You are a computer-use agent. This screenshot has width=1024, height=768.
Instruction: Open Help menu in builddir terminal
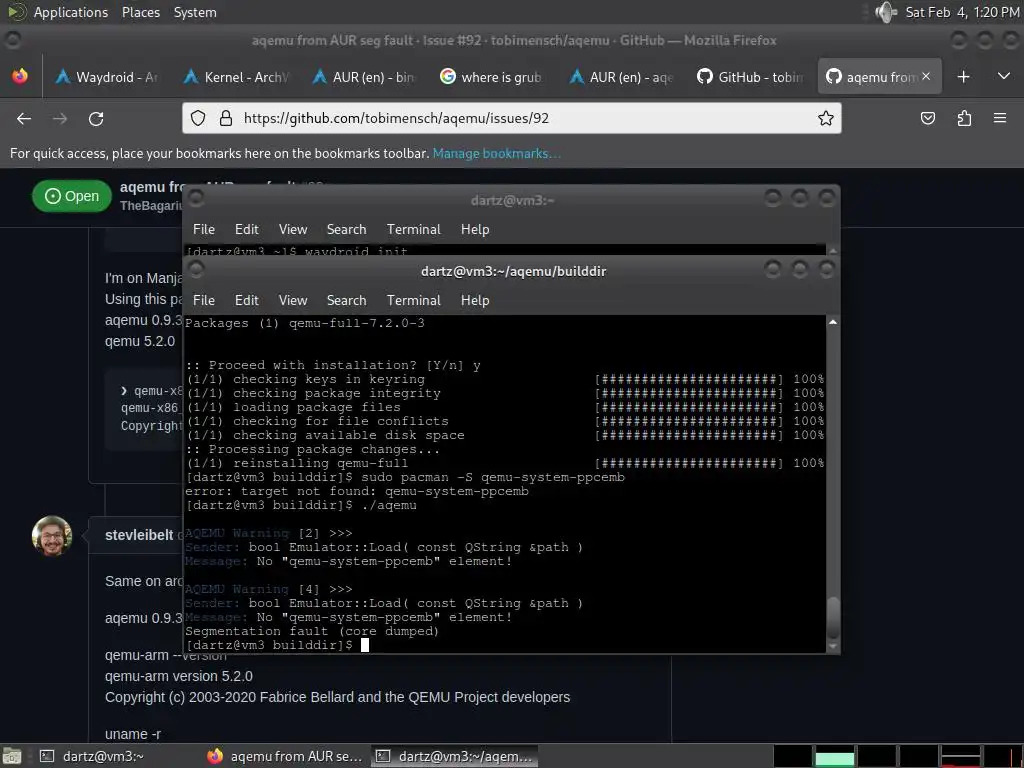475,300
